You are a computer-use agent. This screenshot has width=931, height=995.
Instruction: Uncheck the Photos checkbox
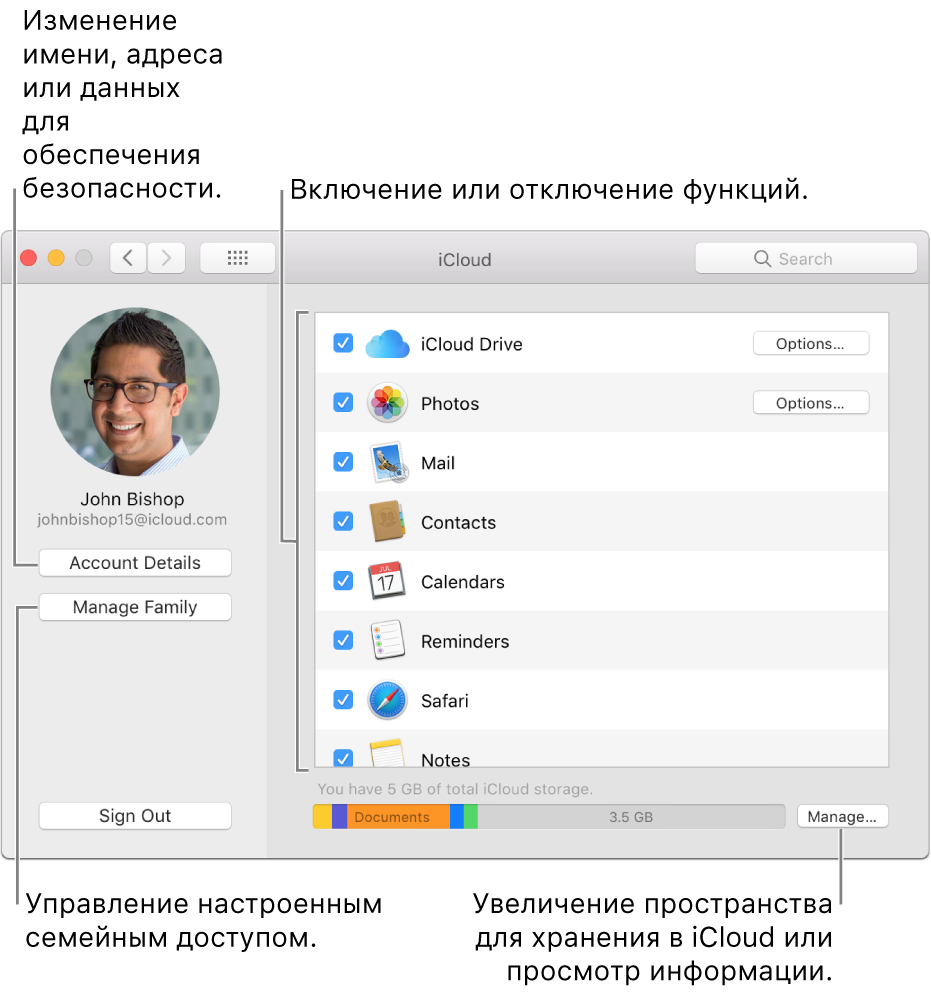point(343,402)
